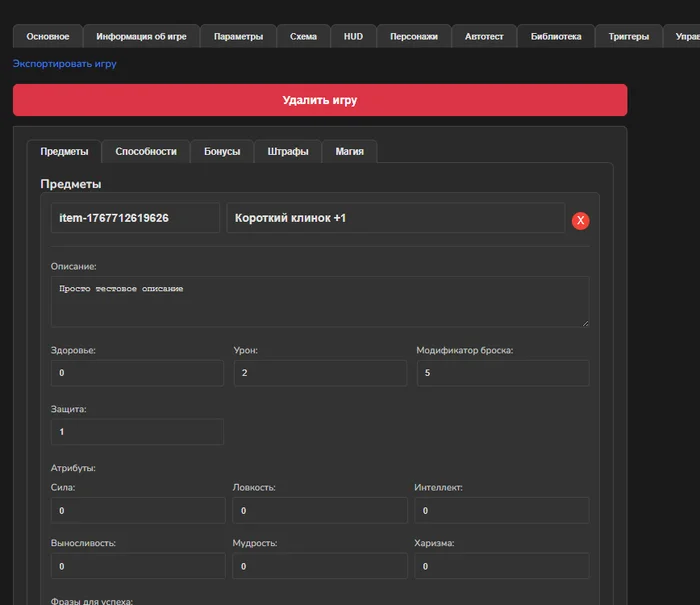Switch to the Автотест tab
Viewport: 700px width, 605px height.
click(x=485, y=36)
